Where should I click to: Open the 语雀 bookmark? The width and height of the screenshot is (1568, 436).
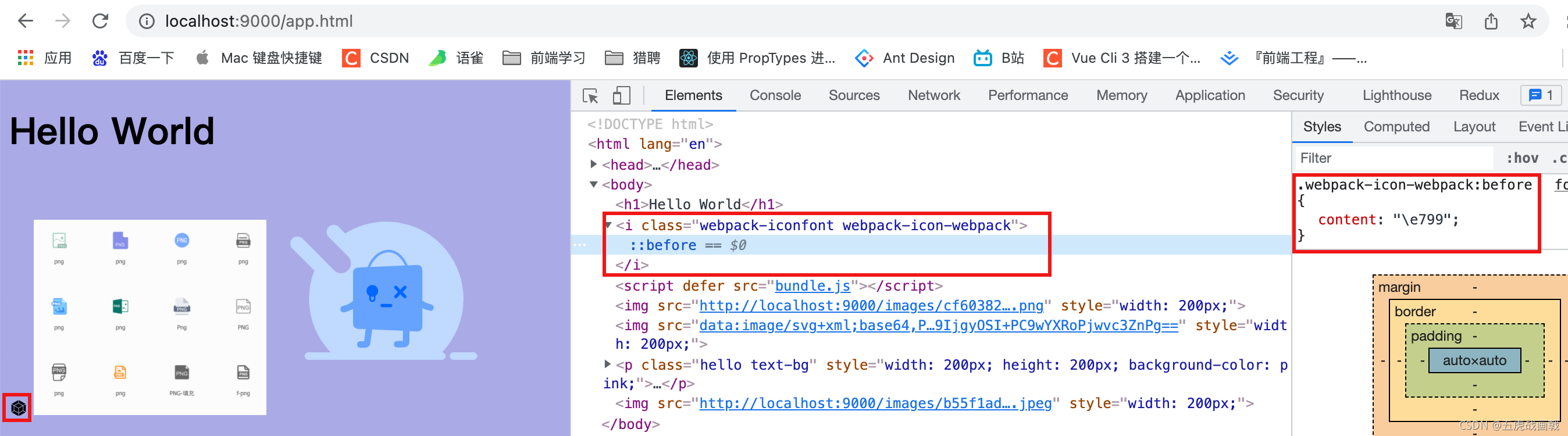456,58
